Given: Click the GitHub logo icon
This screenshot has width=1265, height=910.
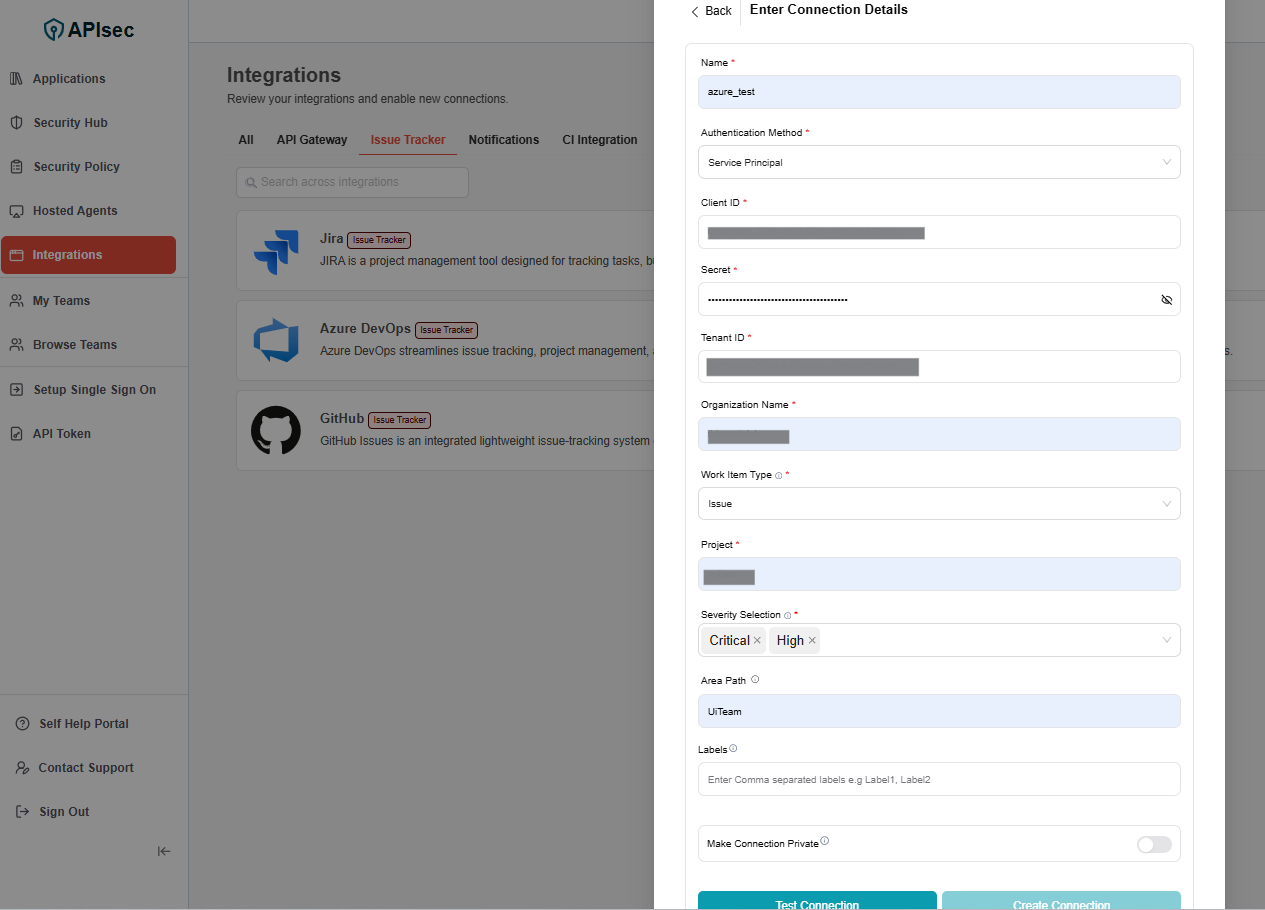Looking at the screenshot, I should (276, 430).
